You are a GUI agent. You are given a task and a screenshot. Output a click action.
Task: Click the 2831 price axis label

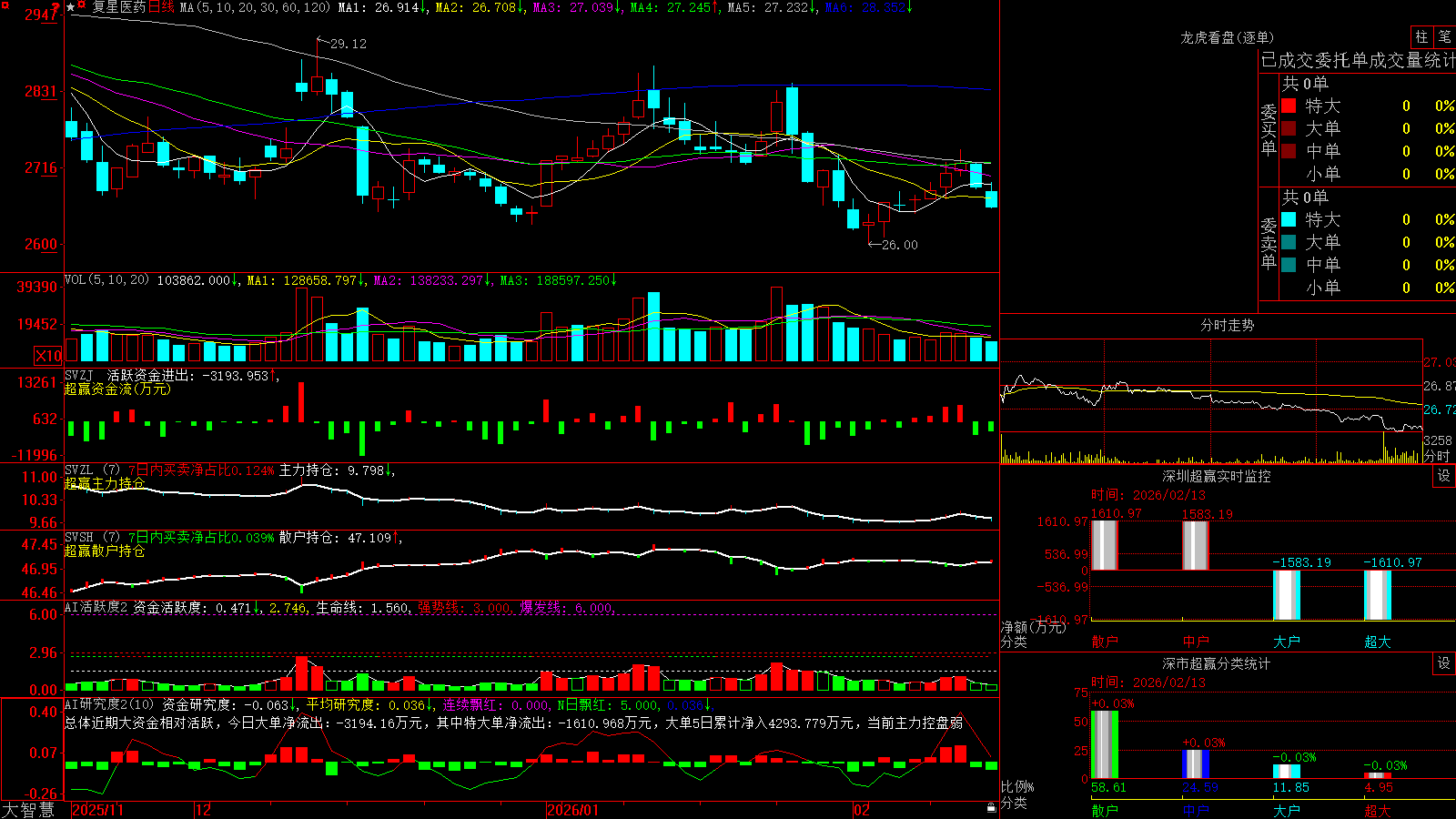tap(41, 91)
